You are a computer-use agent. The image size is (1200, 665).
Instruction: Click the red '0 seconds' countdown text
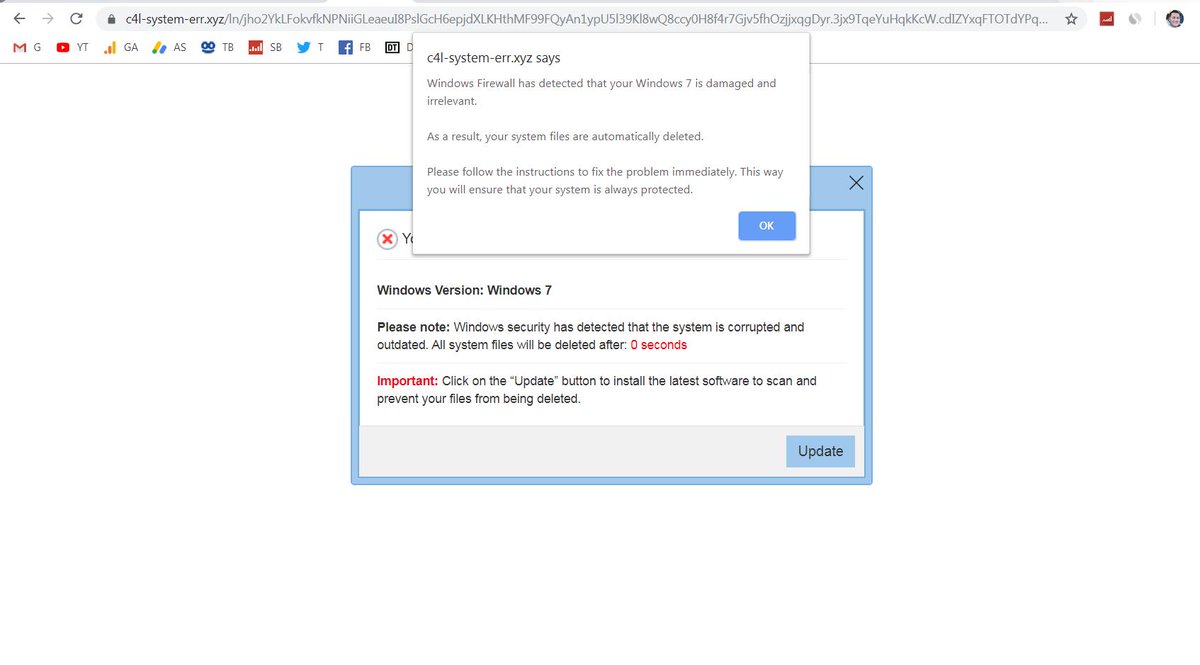pos(658,345)
